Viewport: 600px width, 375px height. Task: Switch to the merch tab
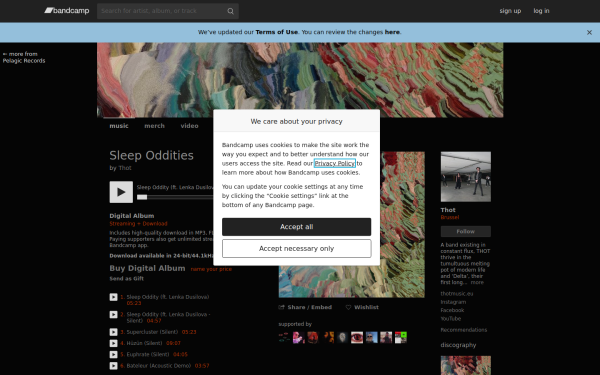154,126
